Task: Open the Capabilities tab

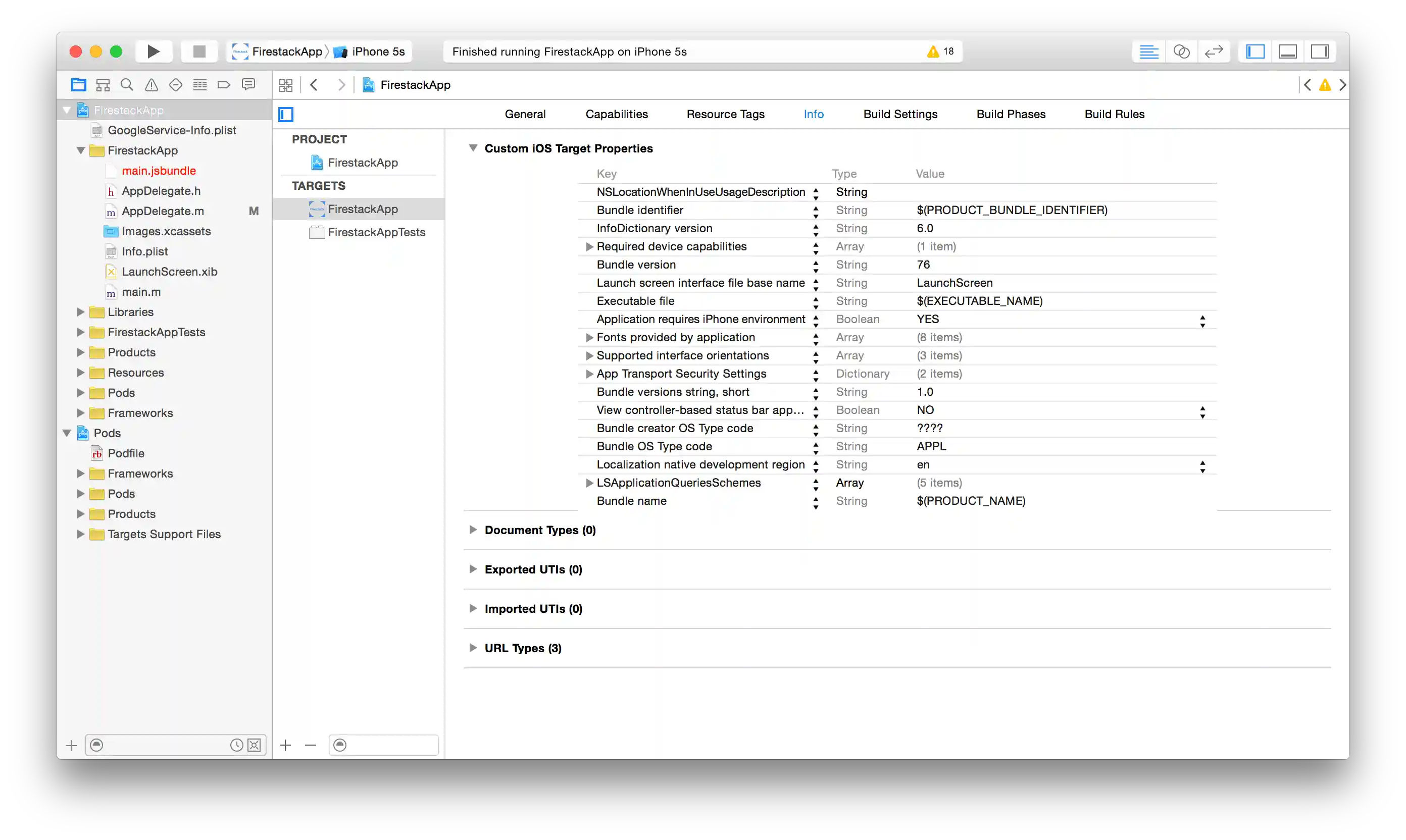Action: pos(616,114)
